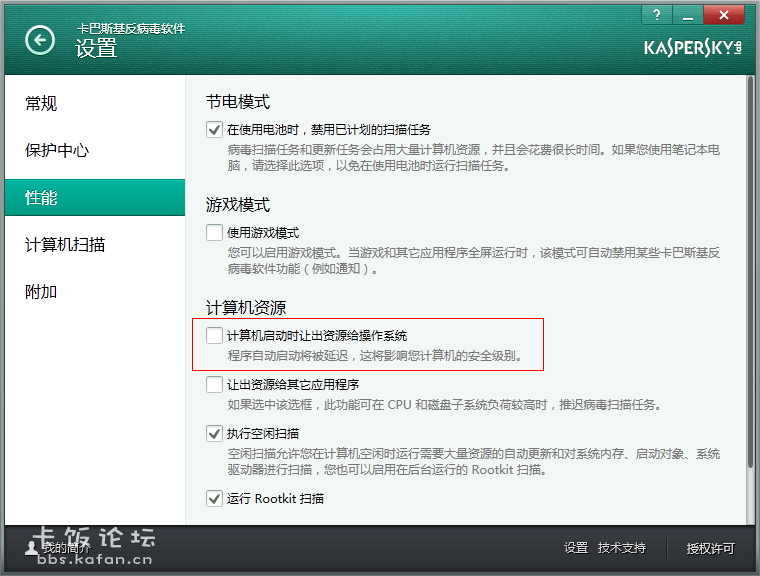Image resolution: width=760 pixels, height=576 pixels.
Task: Check 计算机启动时让出资源给操作系统
Action: [214, 335]
